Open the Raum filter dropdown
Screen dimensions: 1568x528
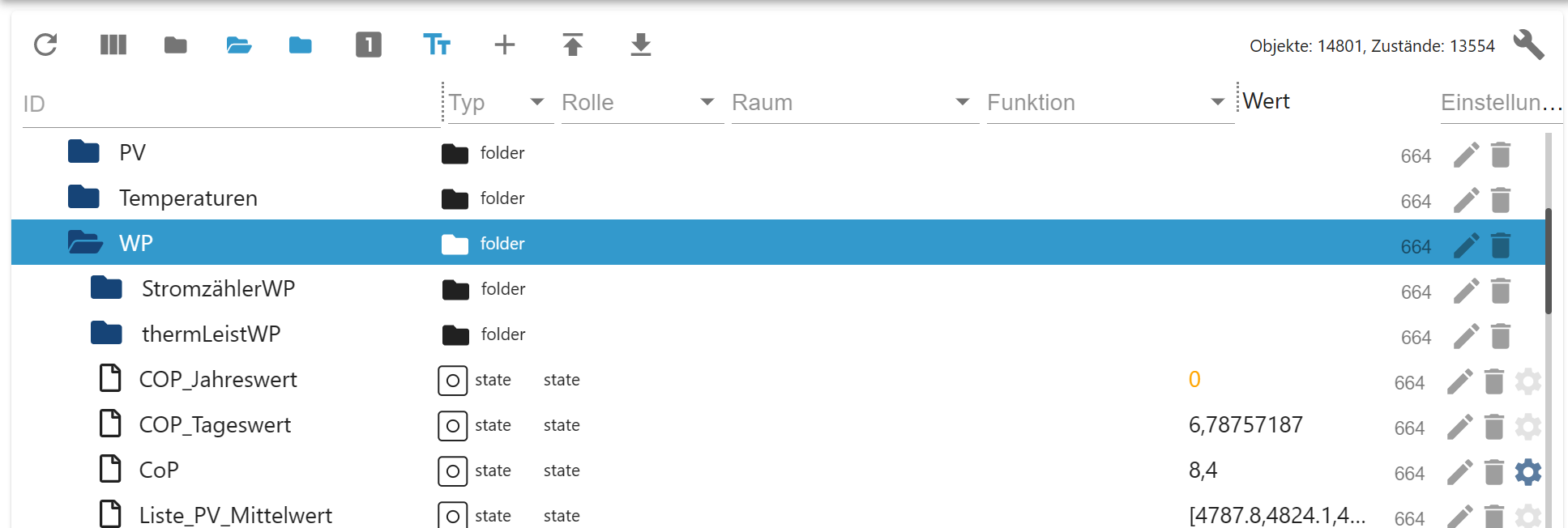pos(962,102)
